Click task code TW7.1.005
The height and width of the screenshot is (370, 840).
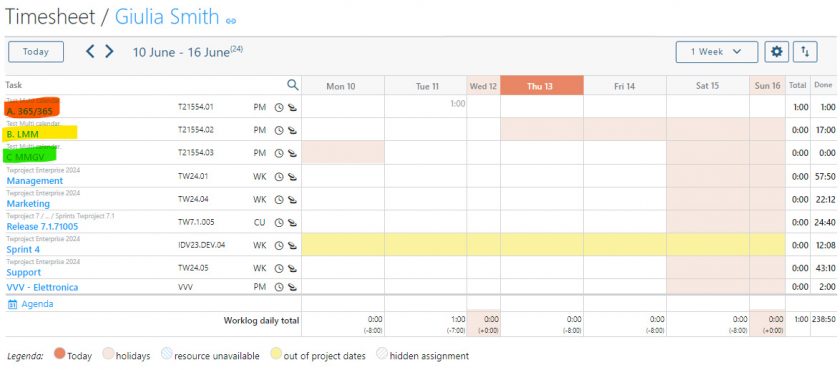[x=196, y=222]
